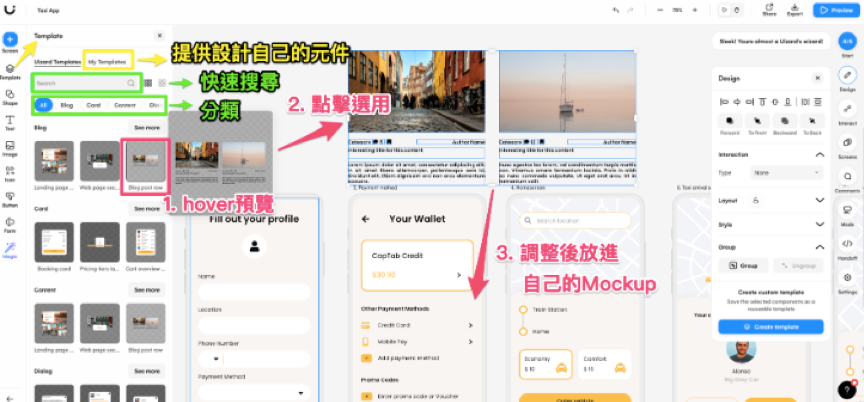This screenshot has height=402, width=864.
Task: Bring selection Forward
Action: point(730,121)
